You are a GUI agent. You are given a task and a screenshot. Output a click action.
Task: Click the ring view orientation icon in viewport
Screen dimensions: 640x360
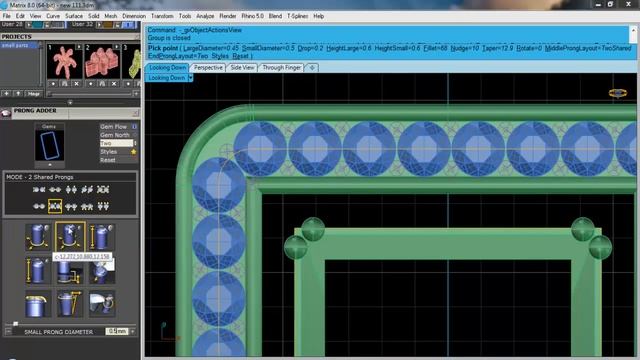tap(618, 93)
